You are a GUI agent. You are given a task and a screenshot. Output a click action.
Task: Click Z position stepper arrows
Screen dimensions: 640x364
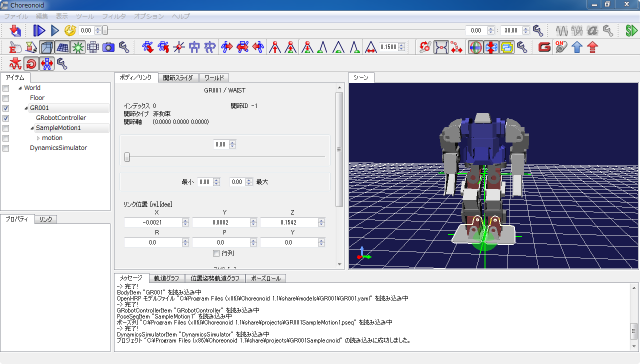tap(322, 222)
